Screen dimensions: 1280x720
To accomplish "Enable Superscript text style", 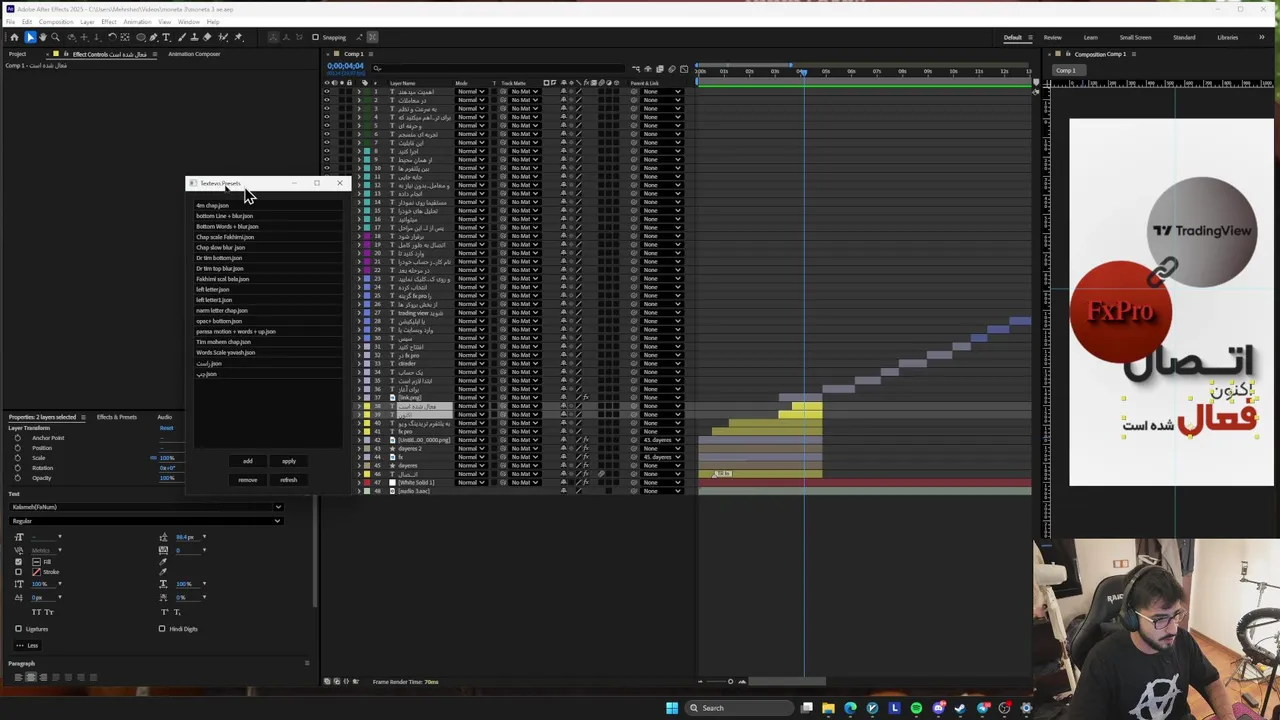I will pyautogui.click(x=165, y=612).
